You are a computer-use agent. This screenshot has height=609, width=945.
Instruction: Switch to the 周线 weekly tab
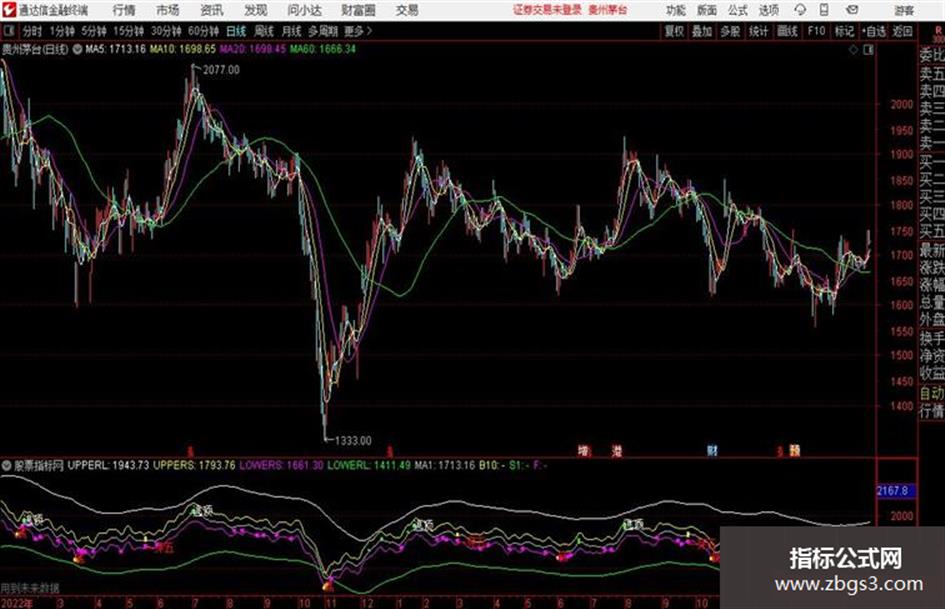(264, 31)
